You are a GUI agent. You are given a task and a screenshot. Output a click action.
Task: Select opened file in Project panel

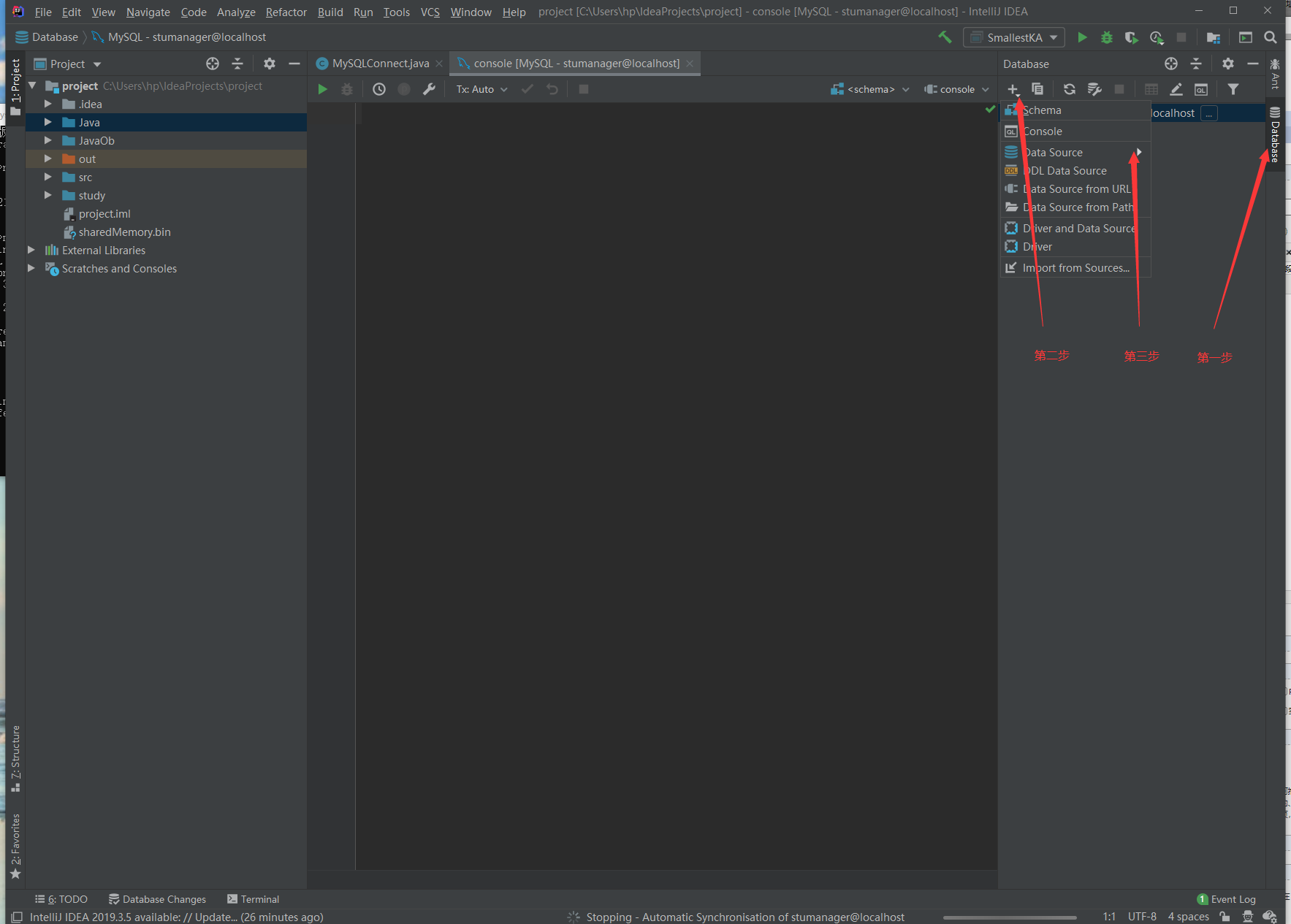click(x=213, y=64)
